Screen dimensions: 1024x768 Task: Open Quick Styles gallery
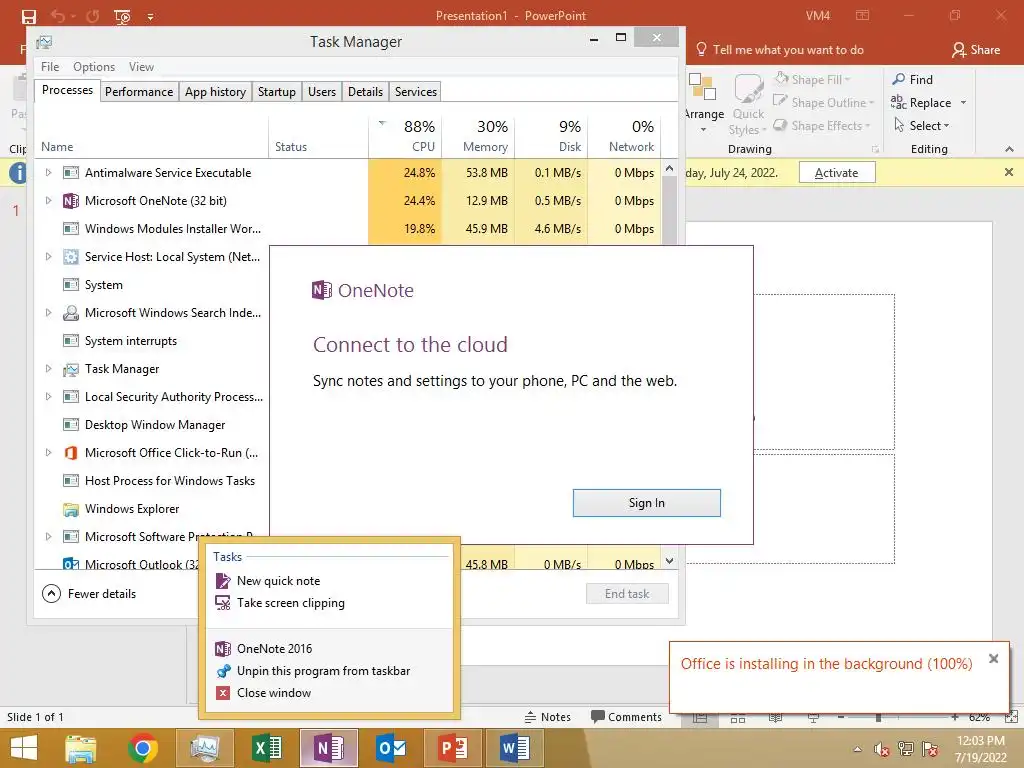click(x=748, y=104)
